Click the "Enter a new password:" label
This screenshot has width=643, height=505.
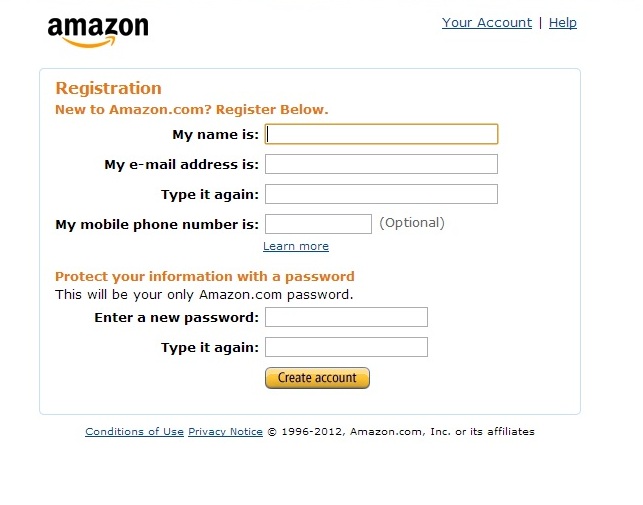[177, 318]
